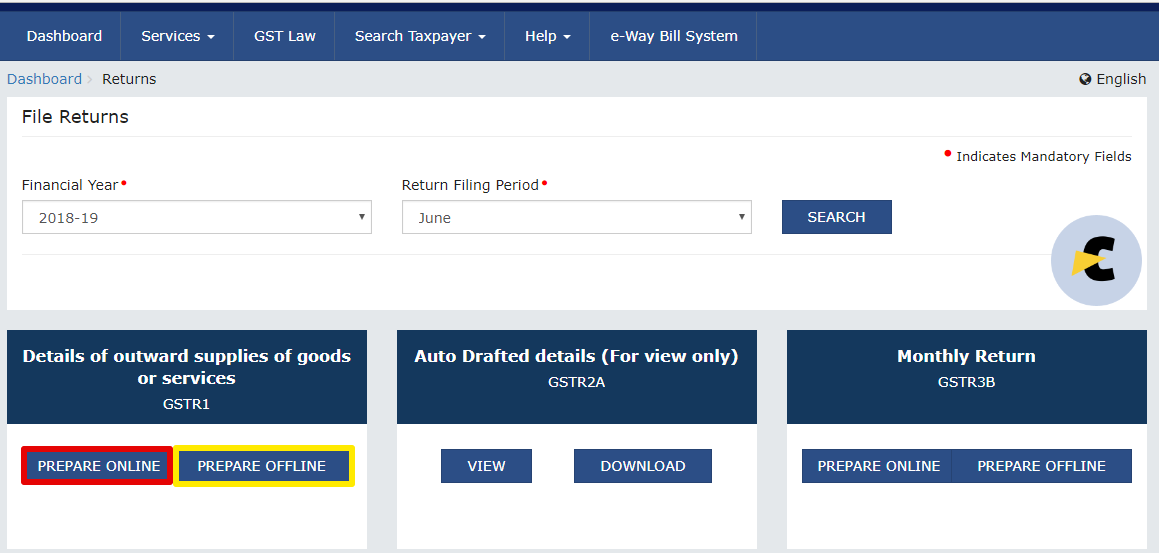This screenshot has height=553, width=1159.
Task: Select the English language option
Action: coord(1121,79)
